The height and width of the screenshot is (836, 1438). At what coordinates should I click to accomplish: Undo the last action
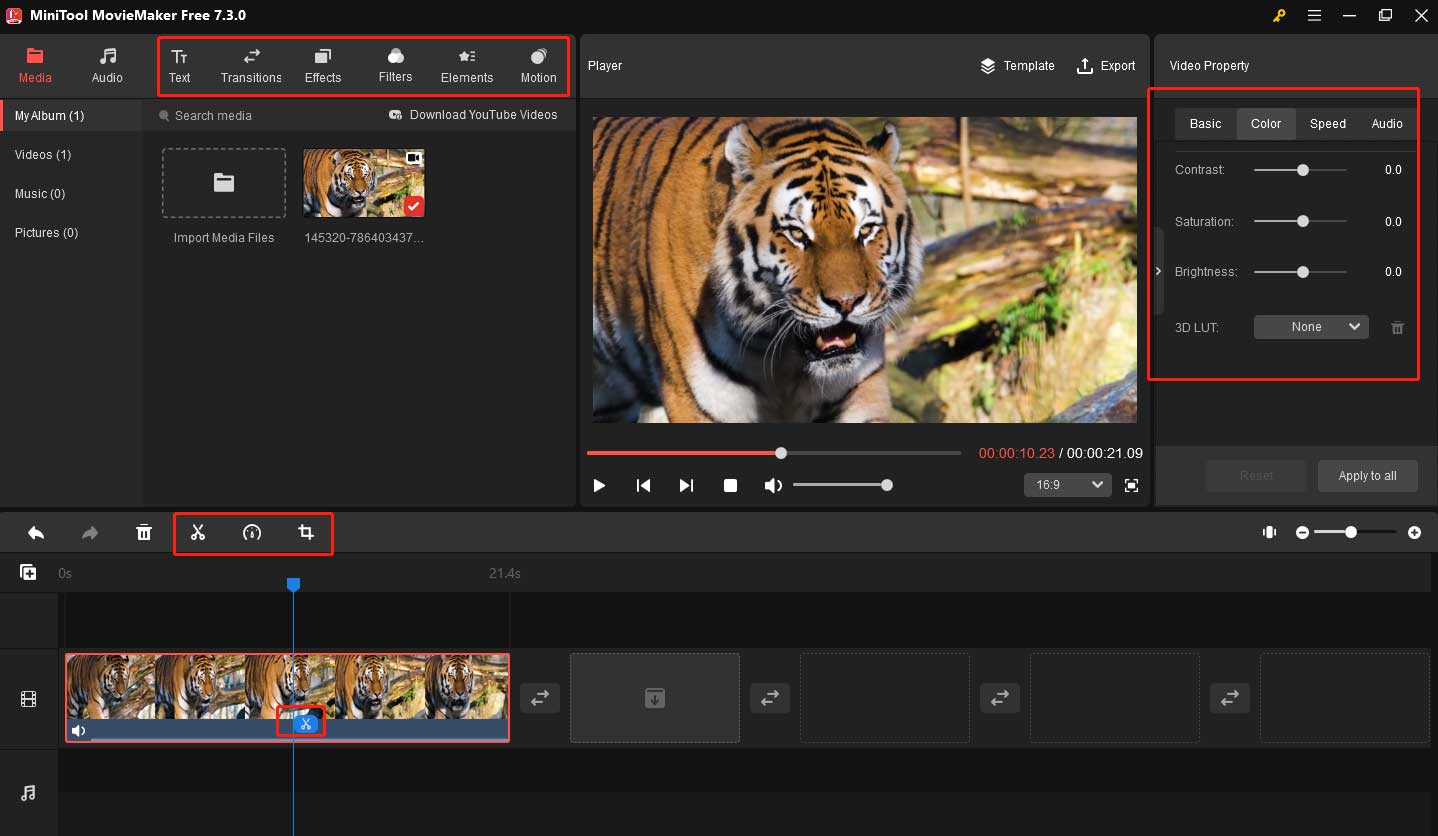(x=36, y=533)
